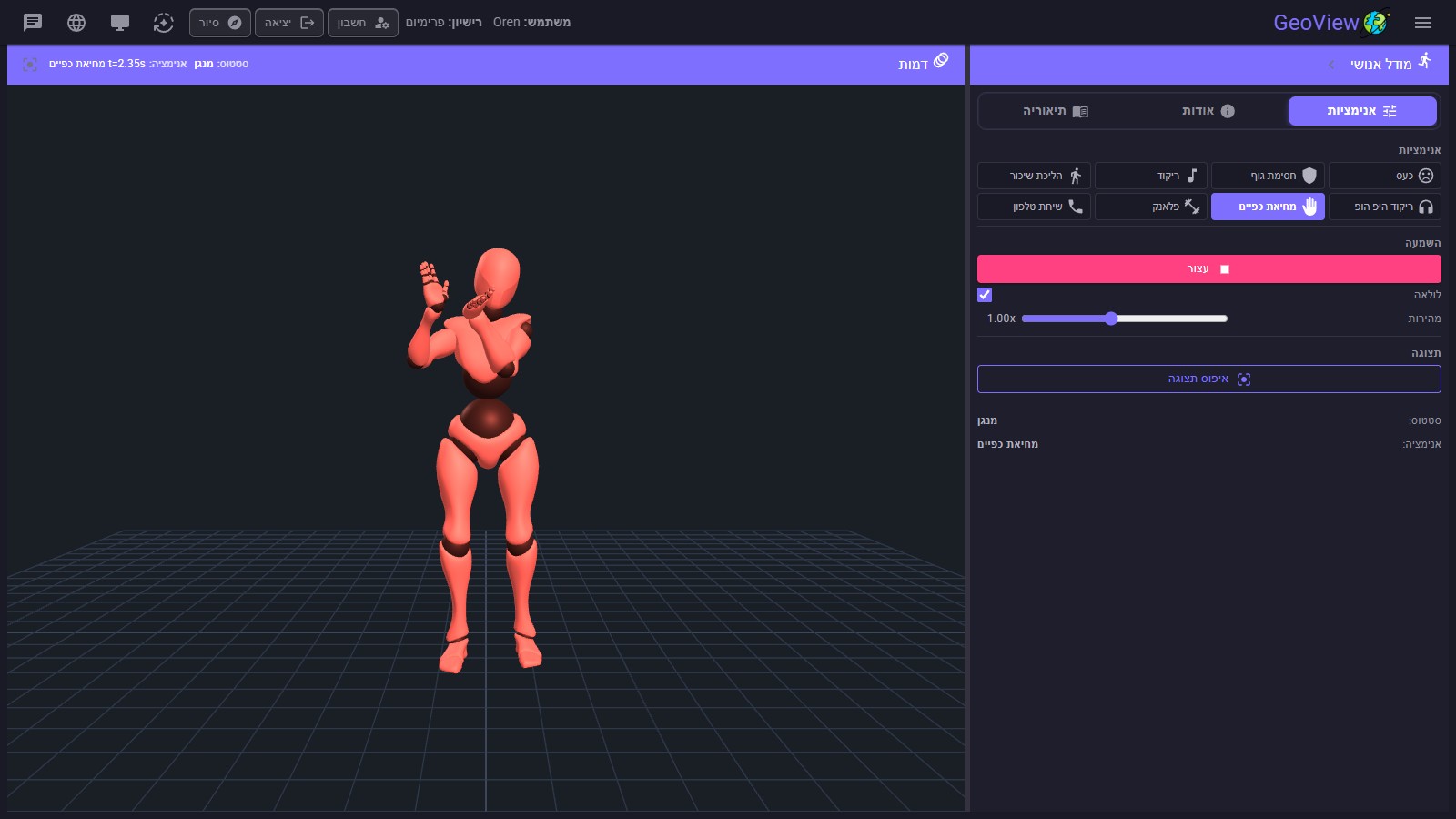Toggle the לולאה loop checkbox

point(985,295)
